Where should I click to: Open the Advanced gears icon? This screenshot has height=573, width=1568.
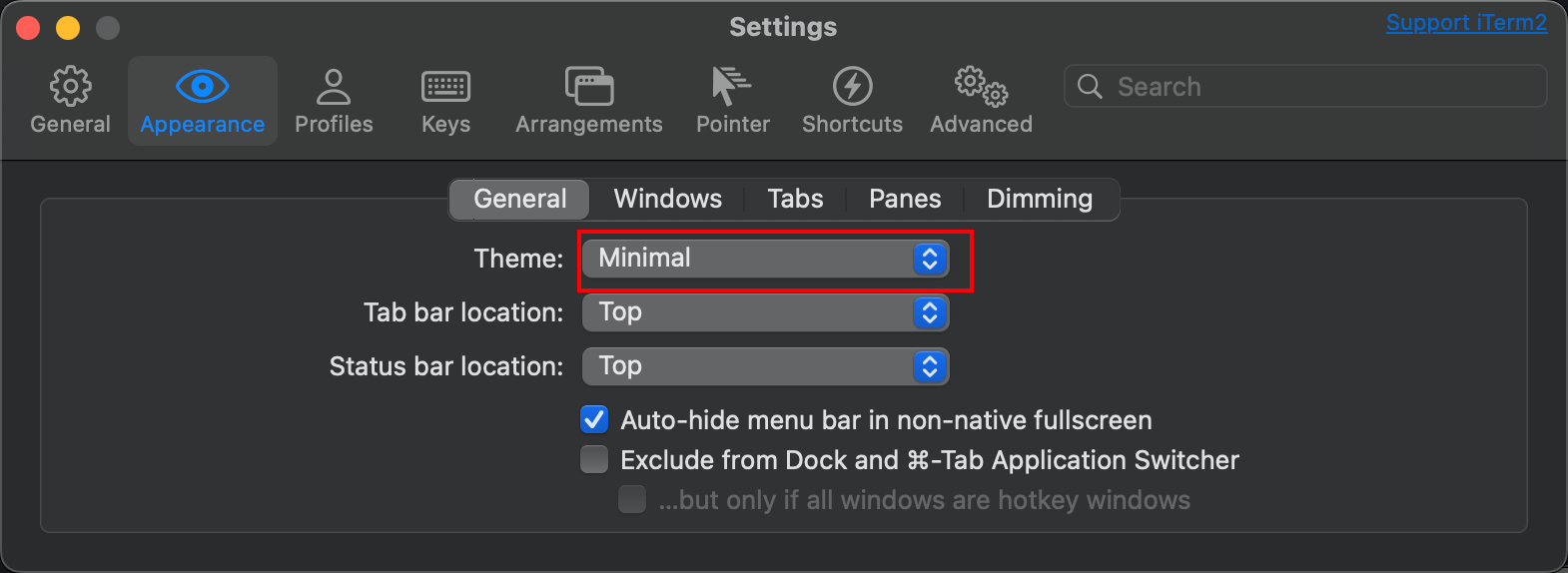click(x=981, y=87)
